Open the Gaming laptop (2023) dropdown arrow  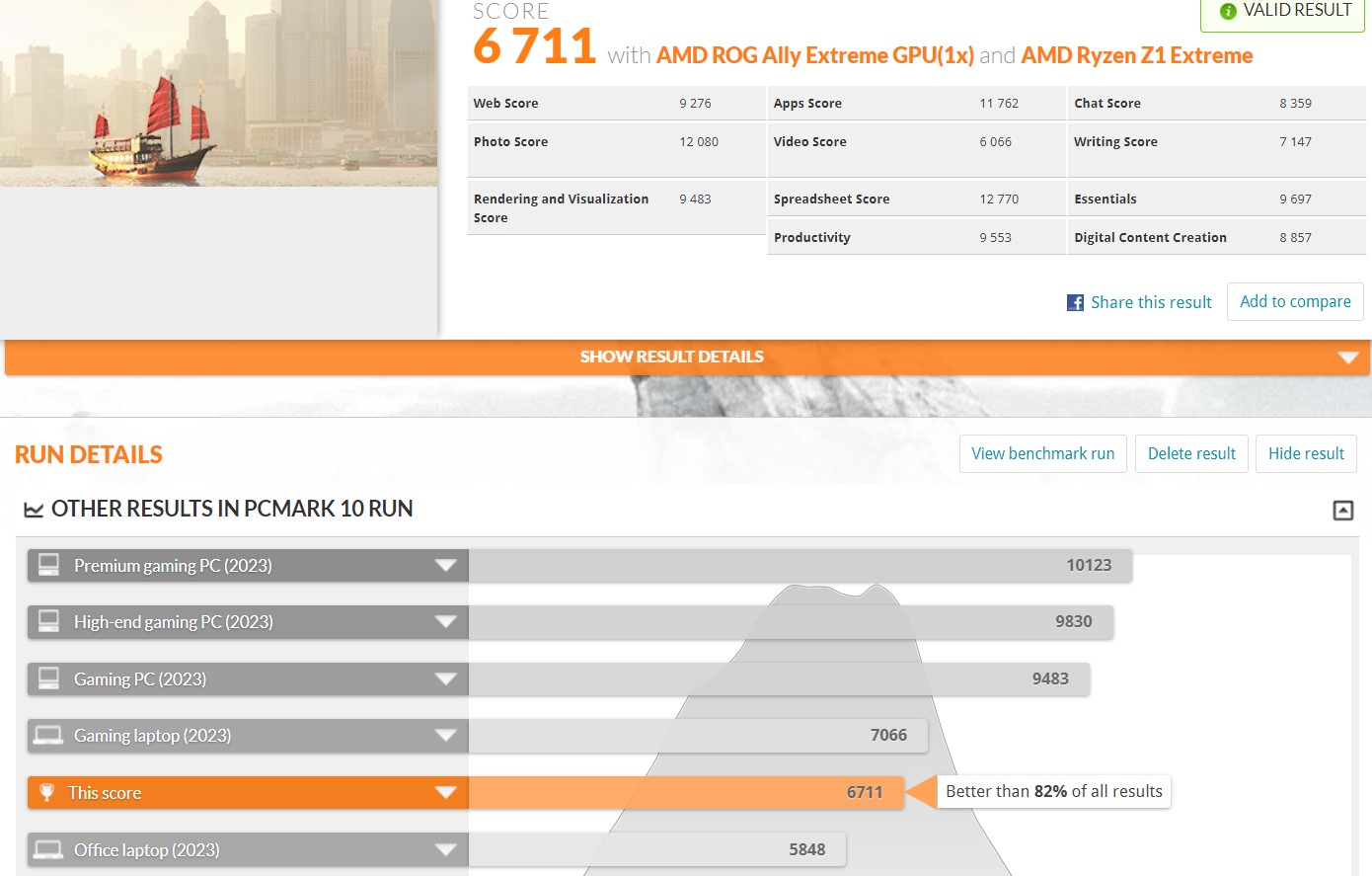point(446,736)
